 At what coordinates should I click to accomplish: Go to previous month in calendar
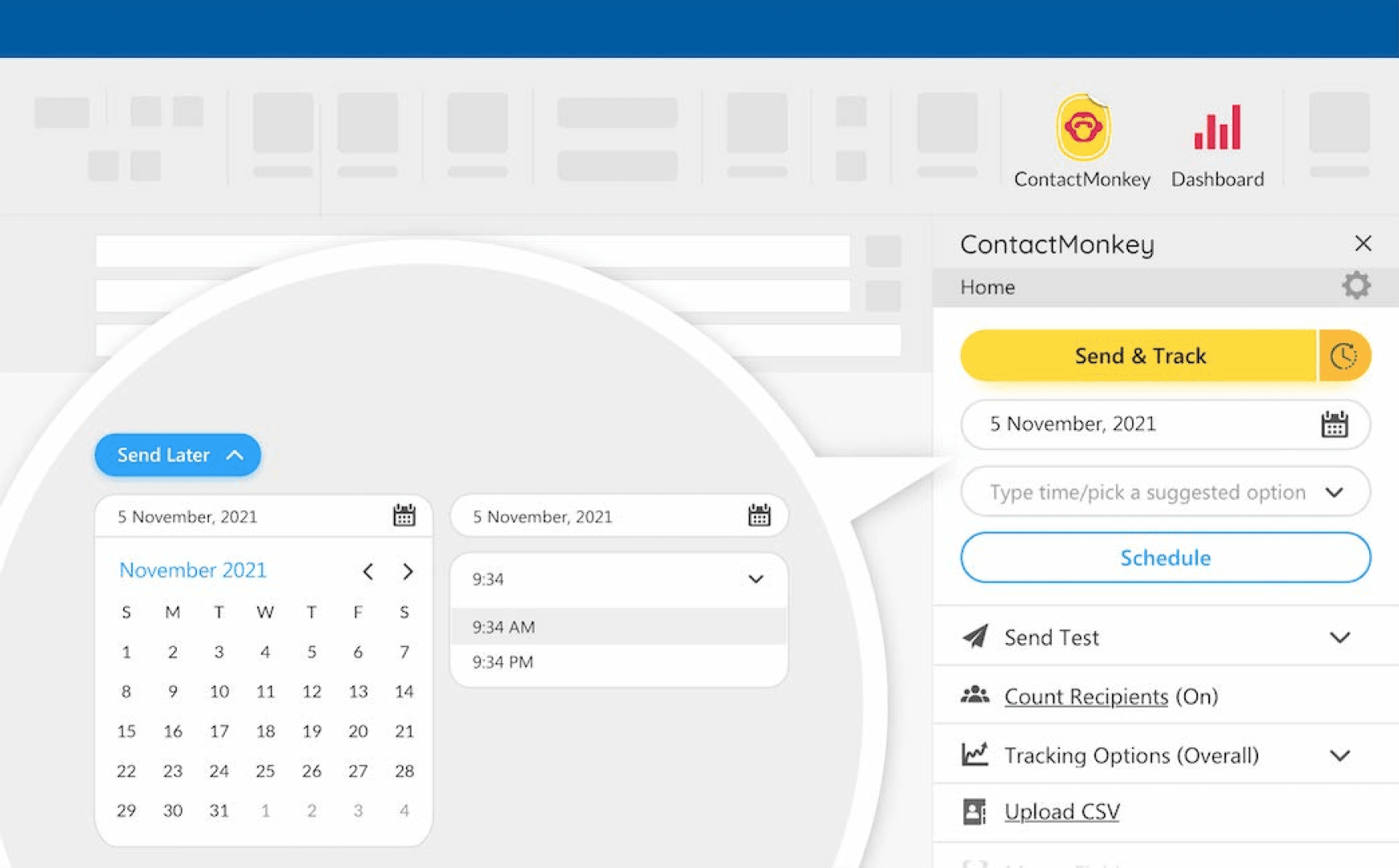(x=367, y=571)
